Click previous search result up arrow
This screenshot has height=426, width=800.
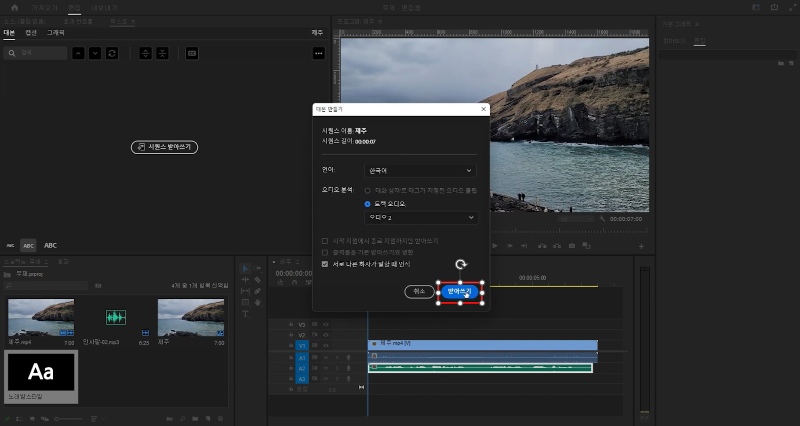pyautogui.click(x=78, y=52)
